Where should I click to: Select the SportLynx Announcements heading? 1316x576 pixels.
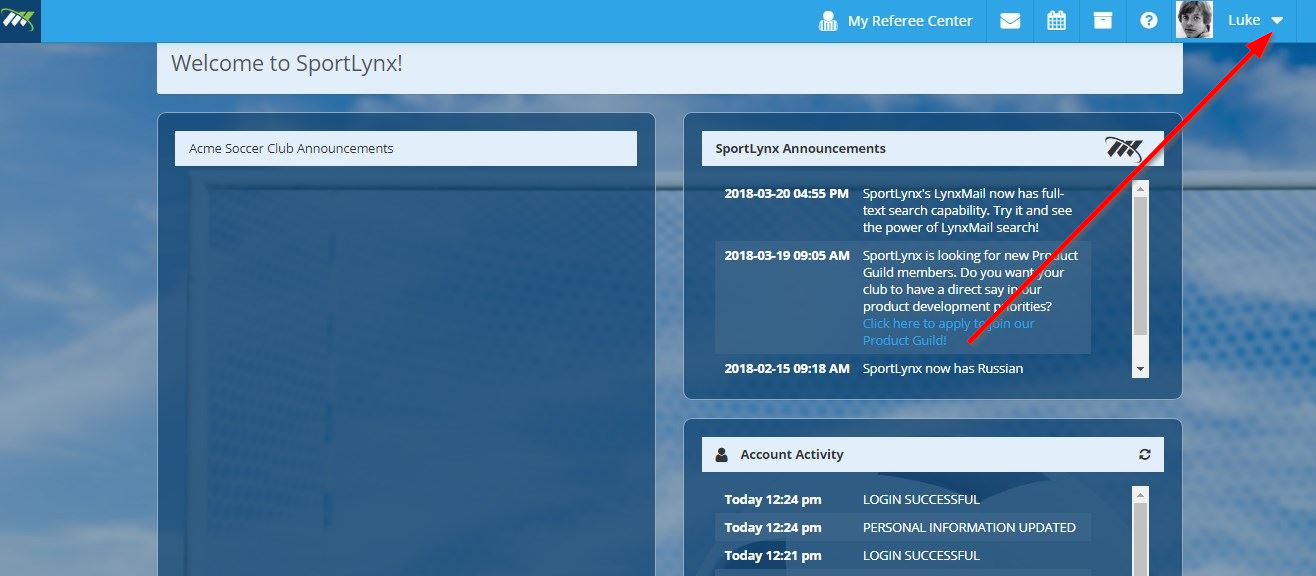(x=800, y=148)
